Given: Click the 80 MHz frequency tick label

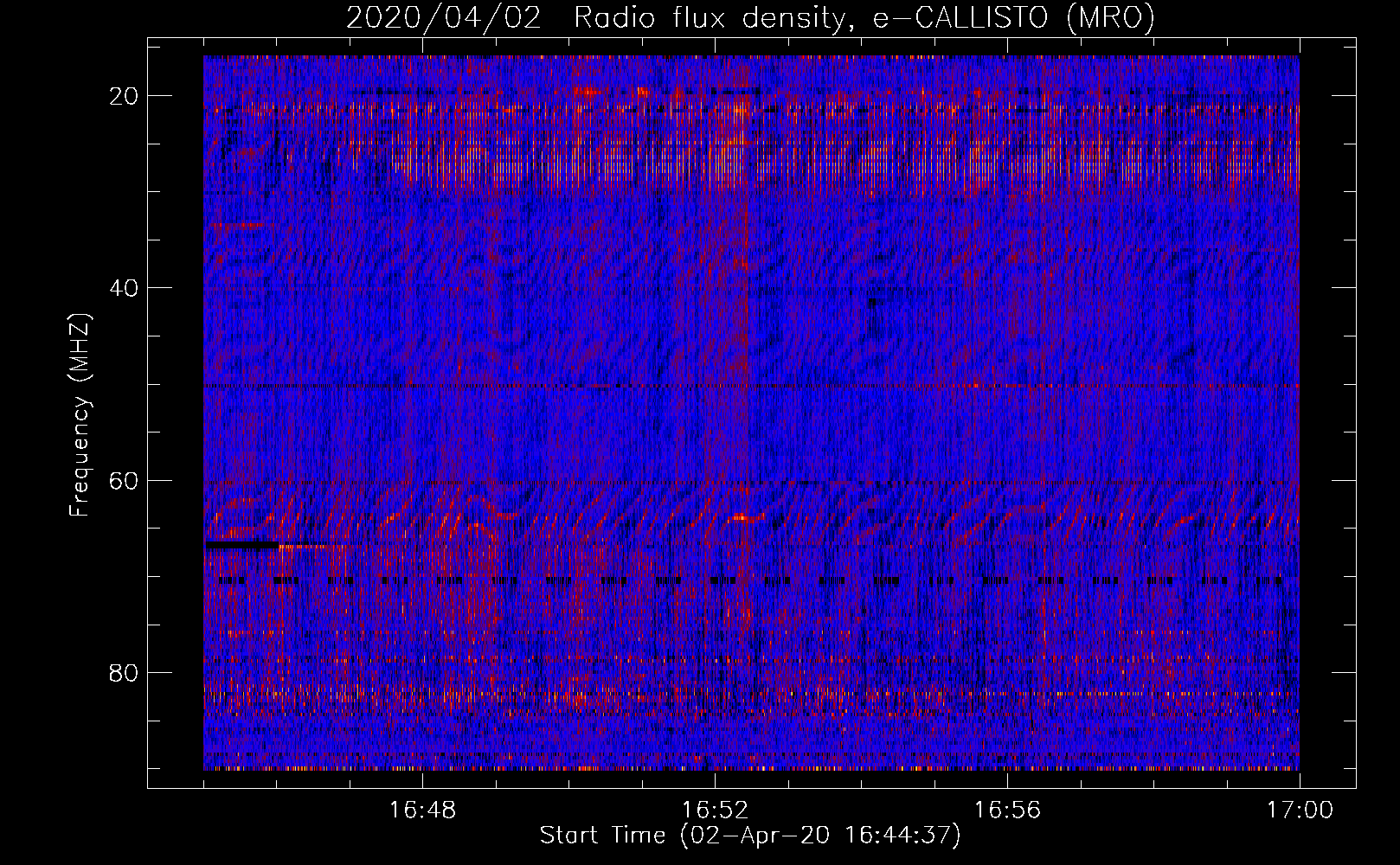Looking at the screenshot, I should pos(125,673).
